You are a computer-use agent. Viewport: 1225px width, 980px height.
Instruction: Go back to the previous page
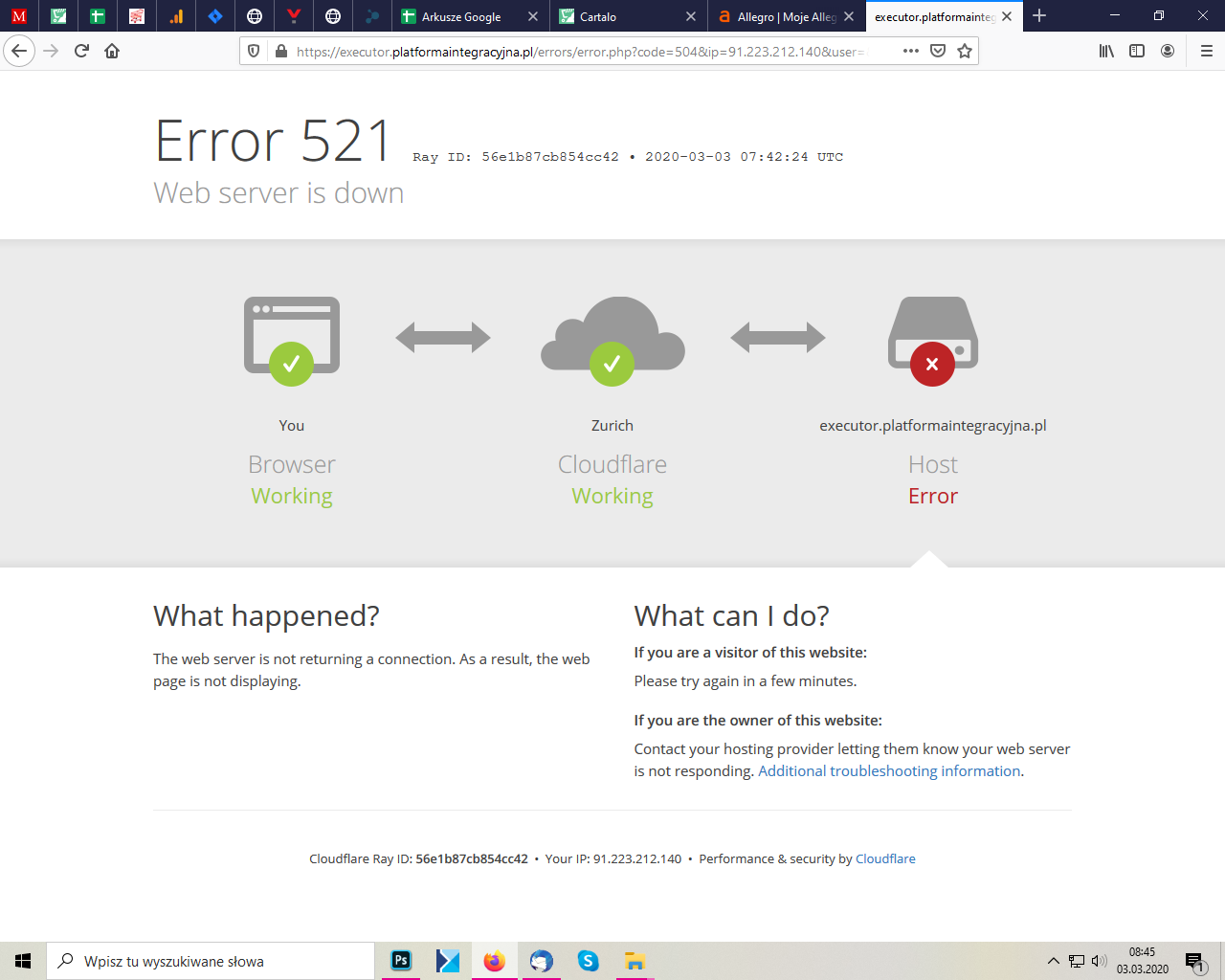click(x=19, y=51)
